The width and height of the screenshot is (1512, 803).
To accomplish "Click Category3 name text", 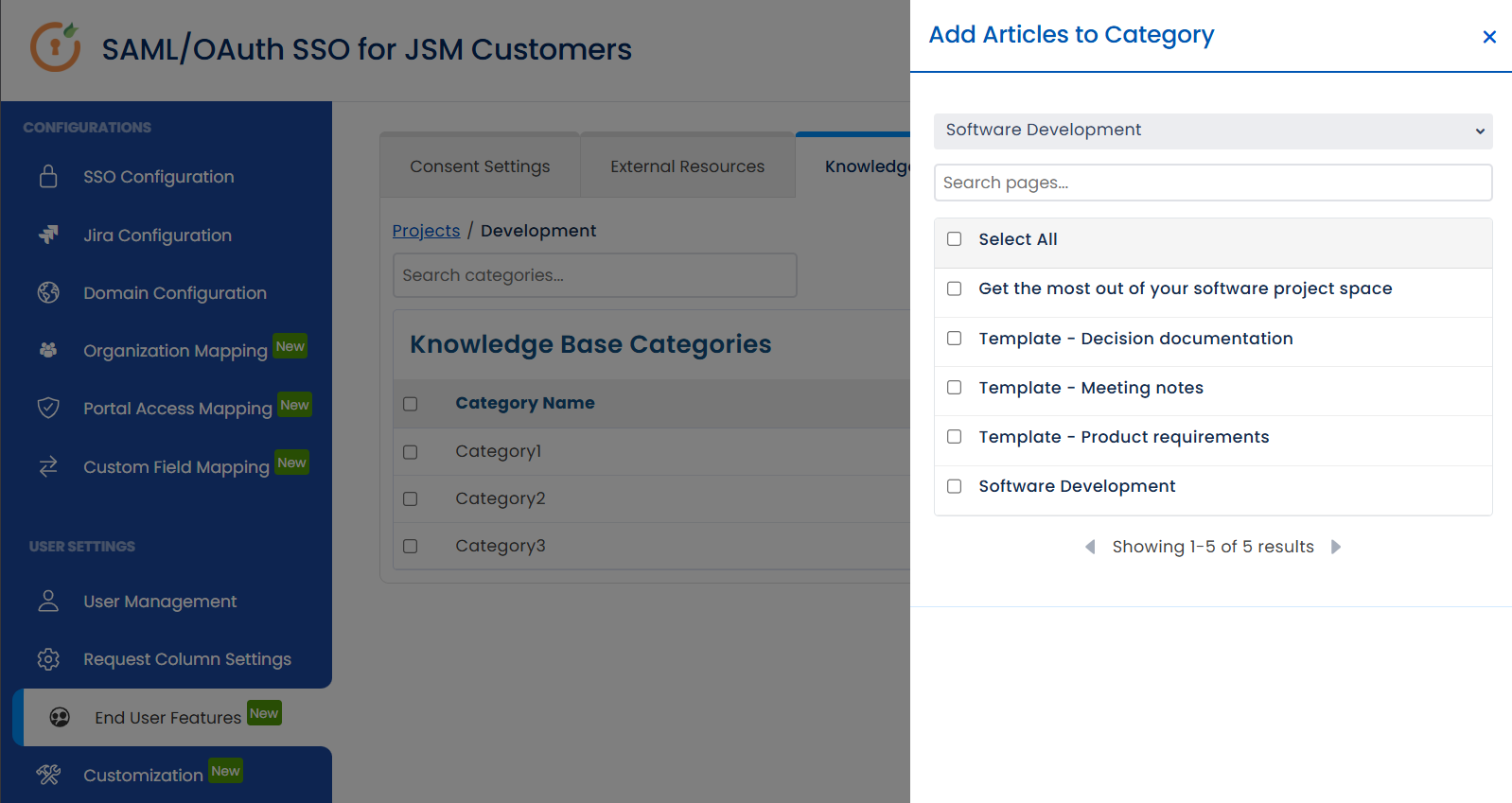I will (x=501, y=546).
